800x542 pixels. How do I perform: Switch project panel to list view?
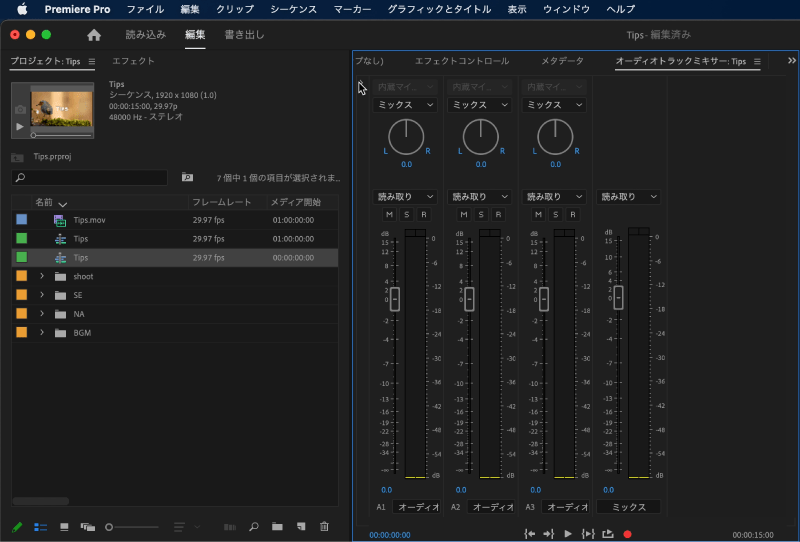[40, 527]
